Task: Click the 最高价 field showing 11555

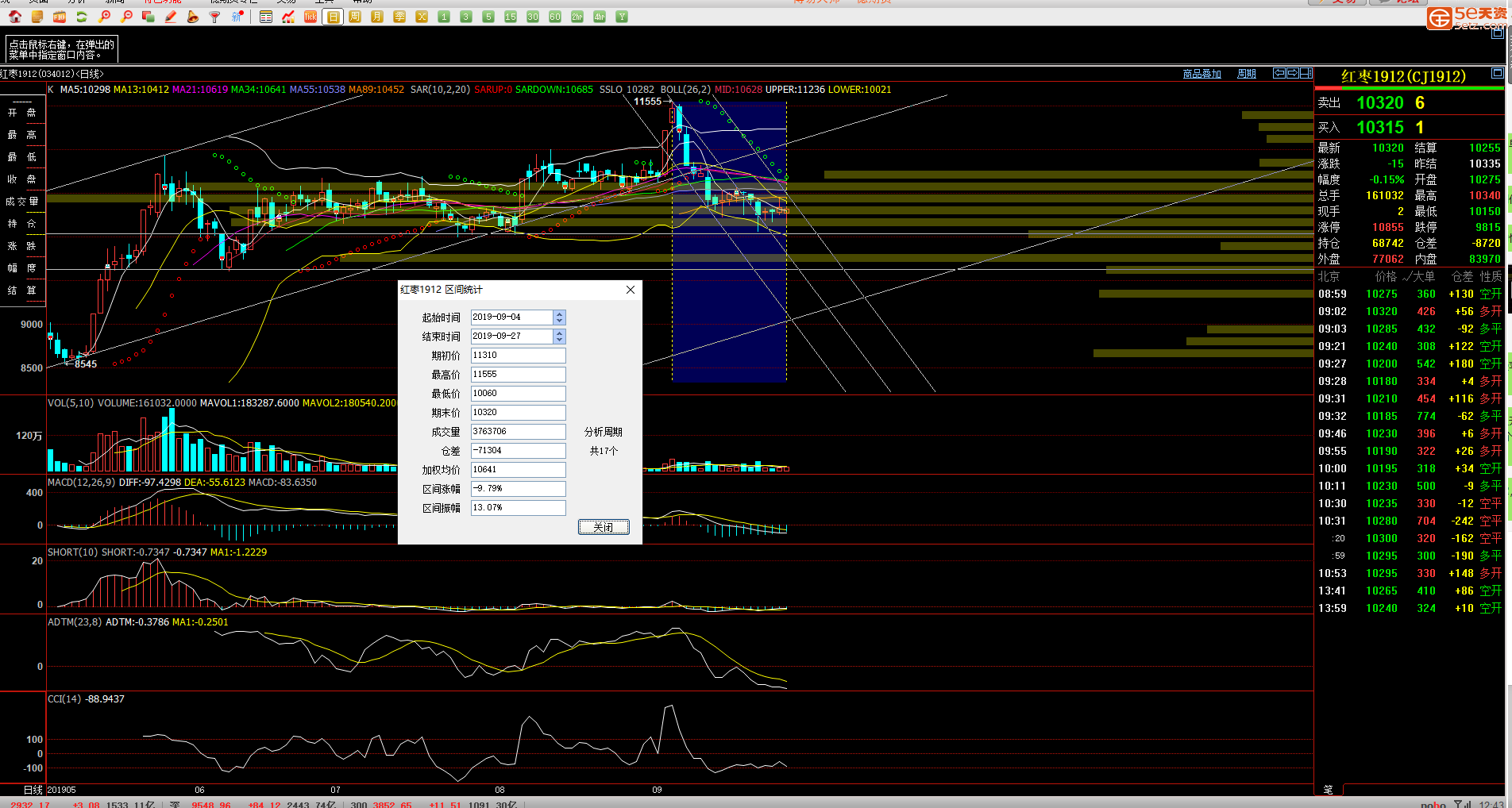Action: pos(519,375)
